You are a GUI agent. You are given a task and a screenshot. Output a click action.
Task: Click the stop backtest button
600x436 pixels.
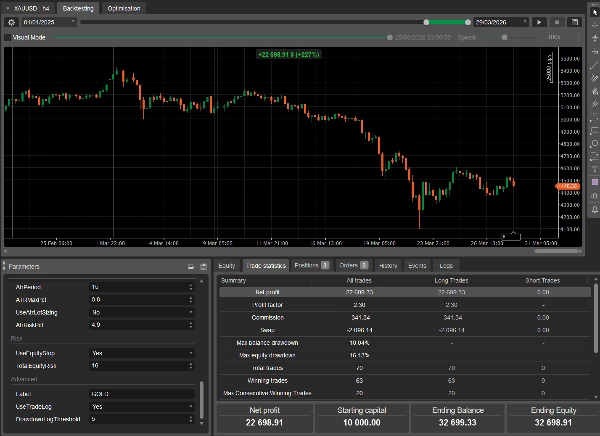click(x=557, y=21)
